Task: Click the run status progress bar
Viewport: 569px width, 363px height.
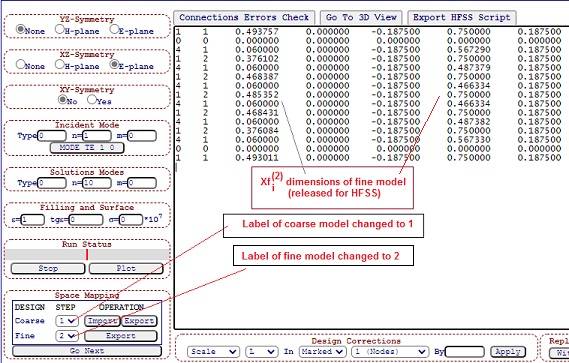Action: [87, 255]
